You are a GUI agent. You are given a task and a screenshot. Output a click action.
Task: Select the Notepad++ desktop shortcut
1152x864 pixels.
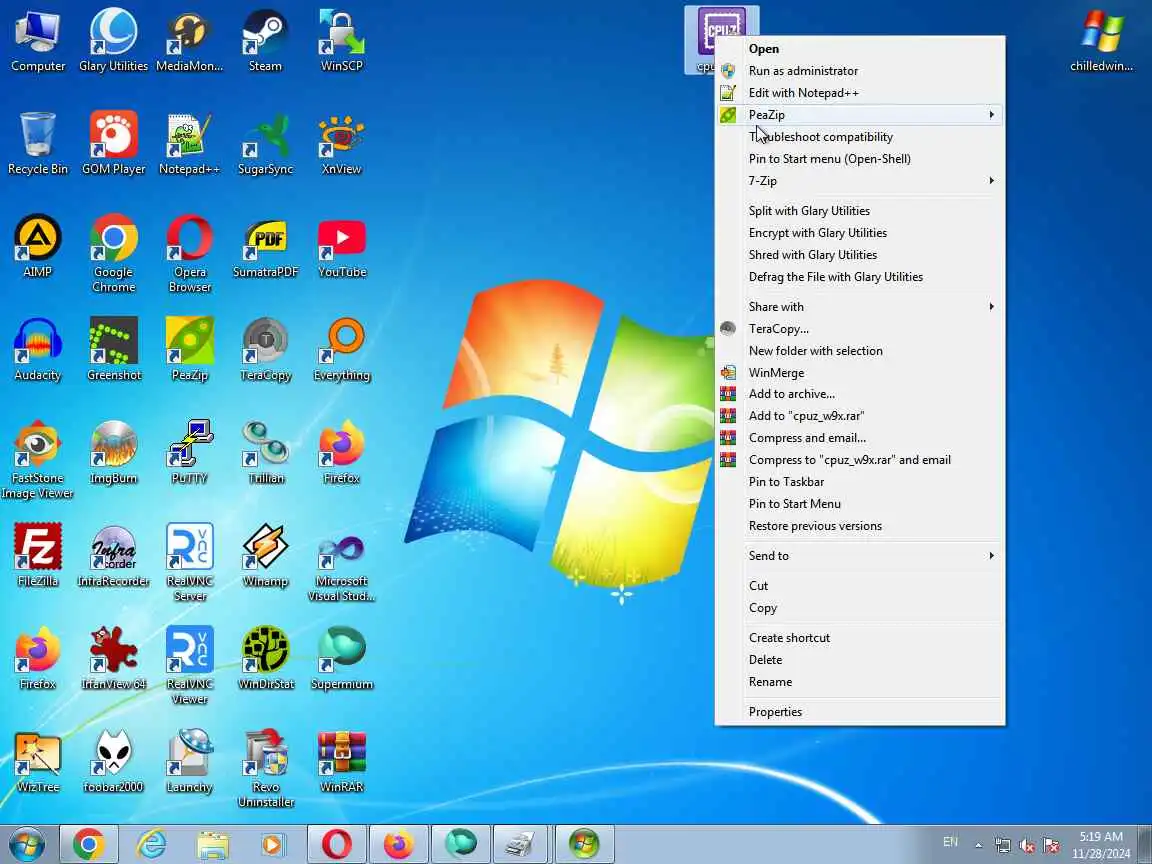[190, 143]
